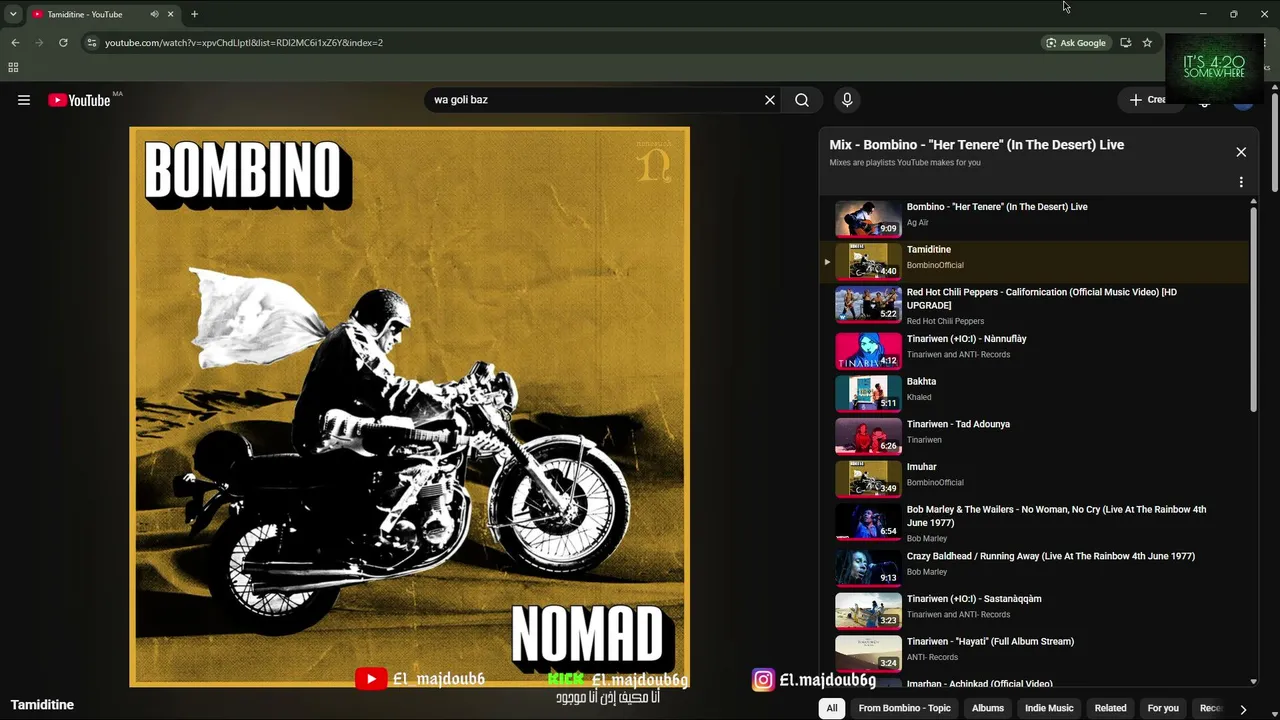
Task: Open the "Imuhar" playlist title
Action: tap(922, 467)
